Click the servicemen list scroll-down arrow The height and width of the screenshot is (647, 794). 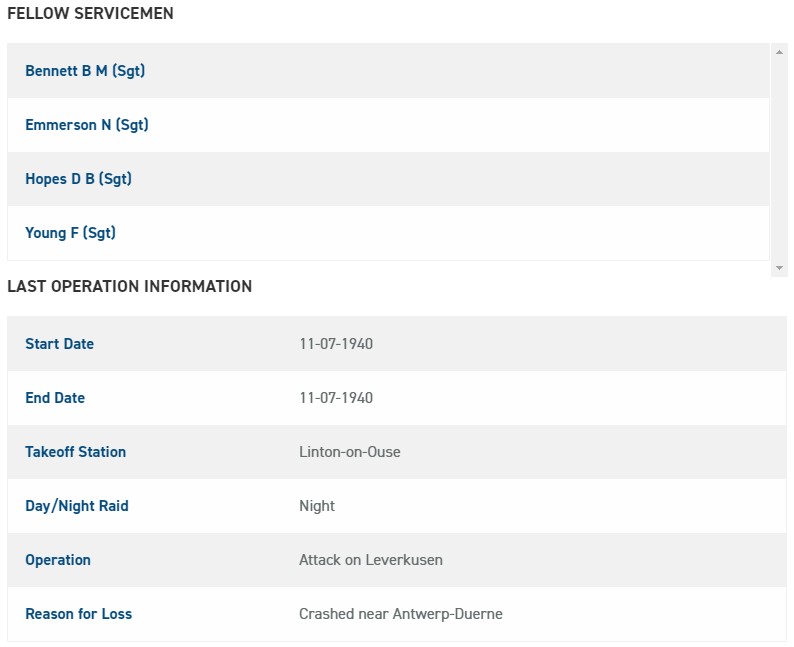[780, 268]
